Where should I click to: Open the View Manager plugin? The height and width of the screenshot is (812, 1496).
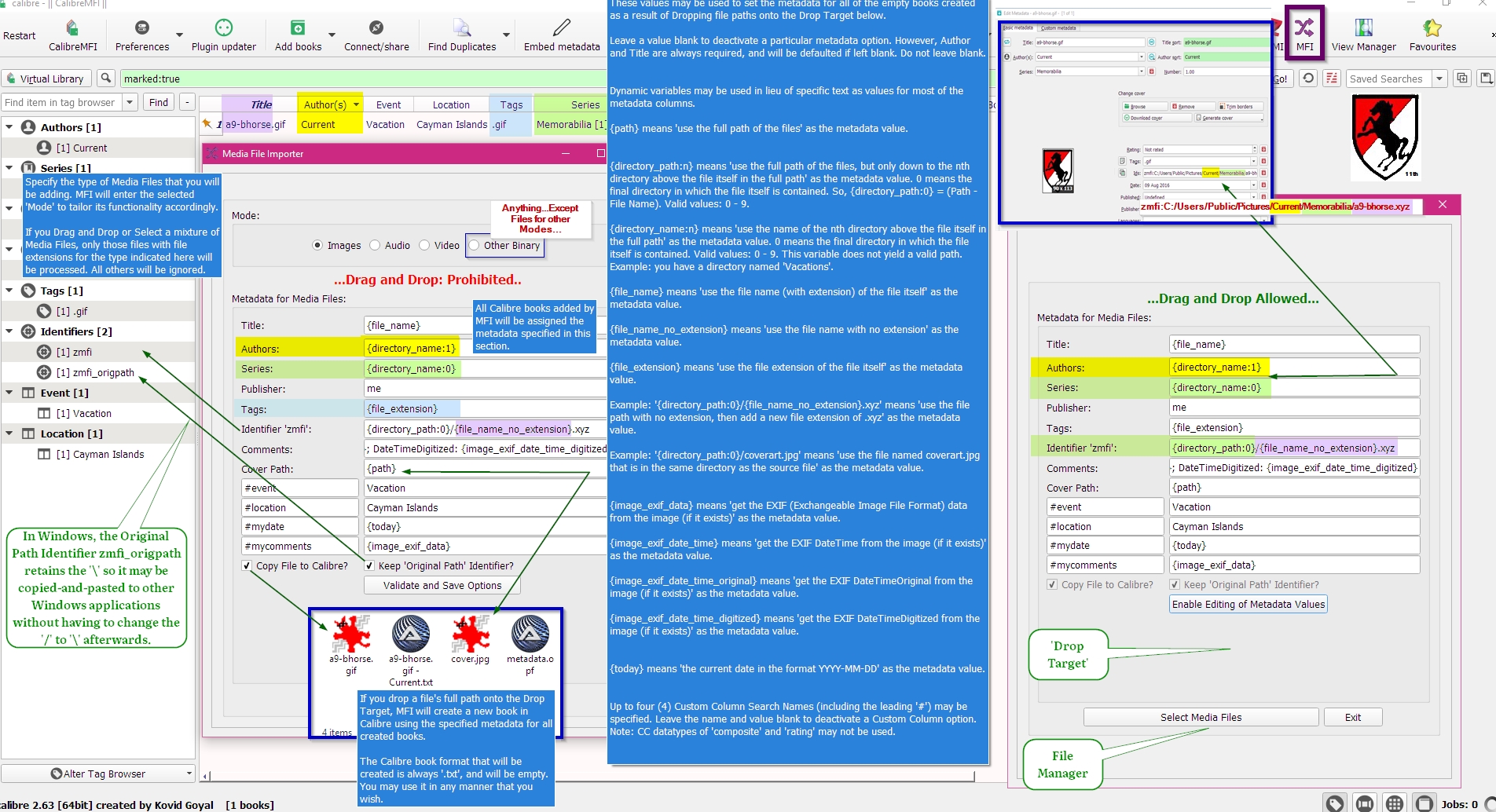click(x=1364, y=35)
